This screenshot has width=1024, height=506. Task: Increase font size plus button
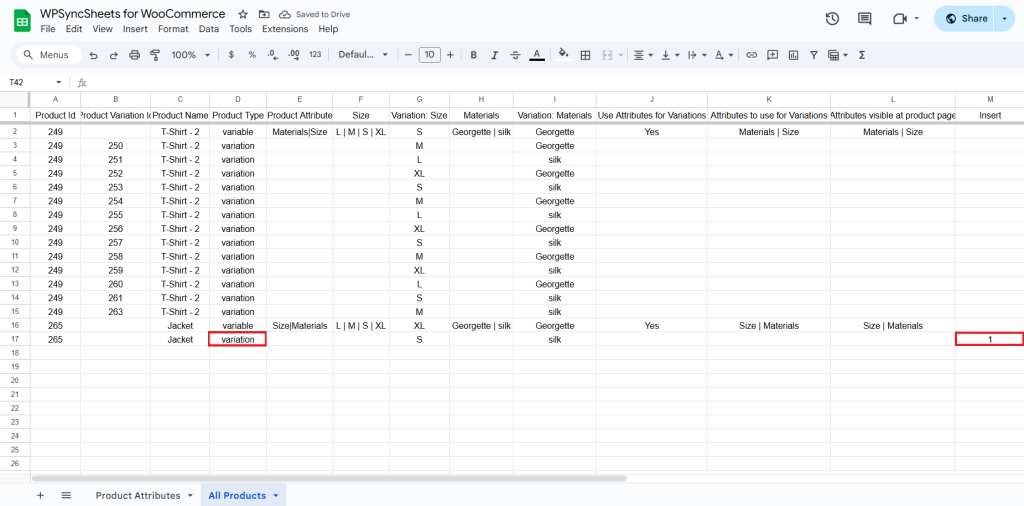(x=450, y=55)
